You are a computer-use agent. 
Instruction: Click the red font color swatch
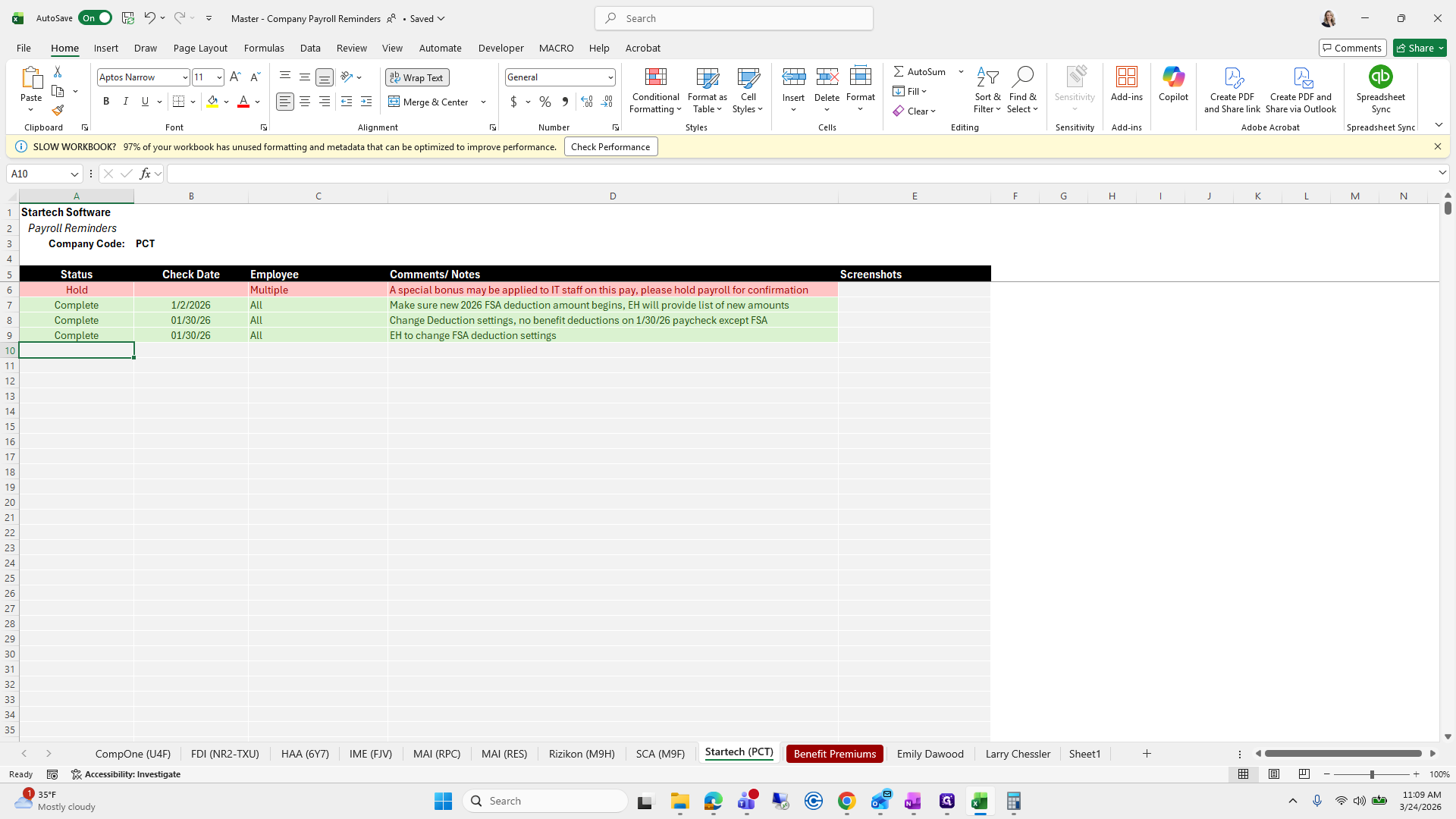[243, 102]
